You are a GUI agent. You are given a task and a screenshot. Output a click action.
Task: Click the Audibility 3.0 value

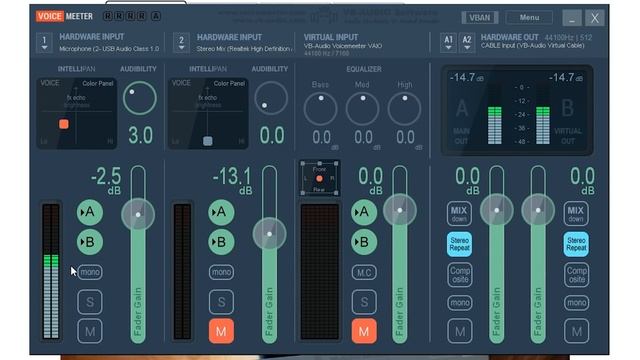[140, 136]
